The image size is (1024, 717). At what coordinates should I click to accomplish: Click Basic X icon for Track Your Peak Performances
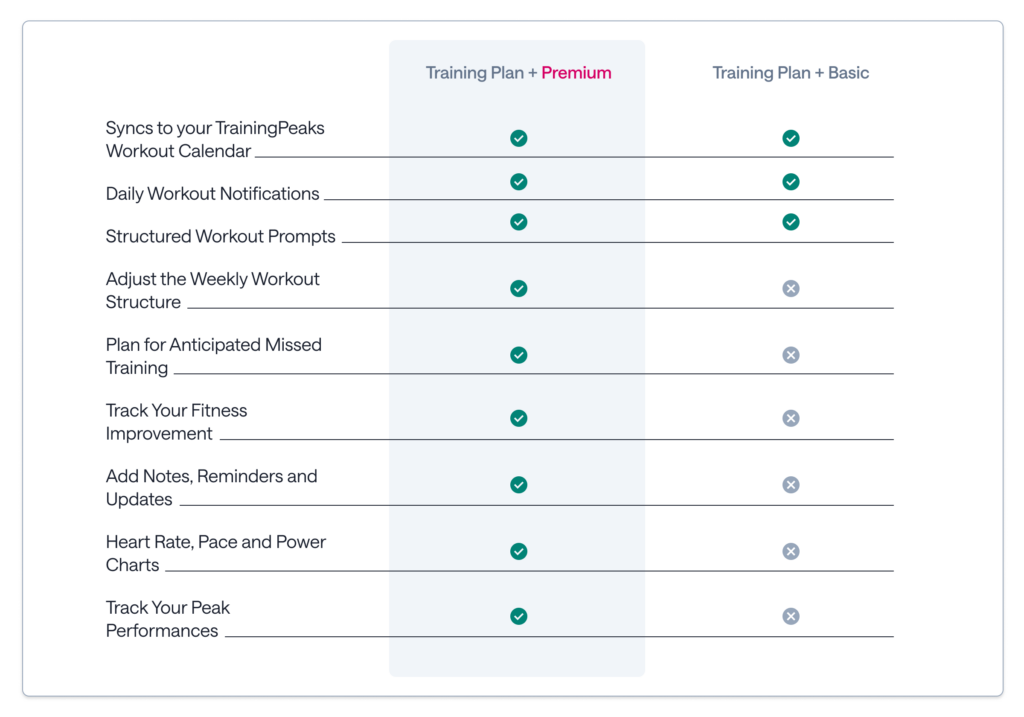point(790,616)
